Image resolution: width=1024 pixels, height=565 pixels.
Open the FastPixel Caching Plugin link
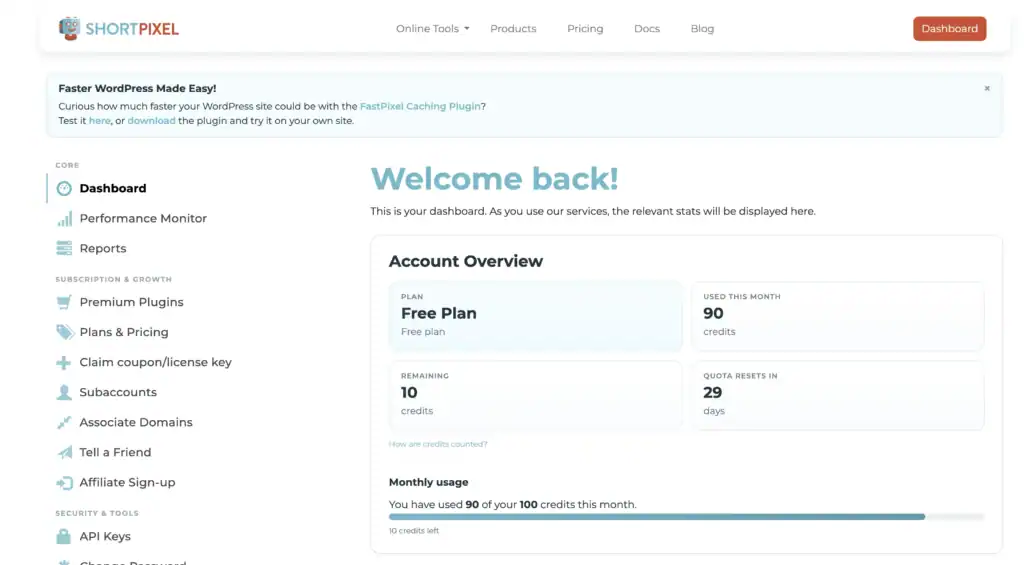click(420, 106)
